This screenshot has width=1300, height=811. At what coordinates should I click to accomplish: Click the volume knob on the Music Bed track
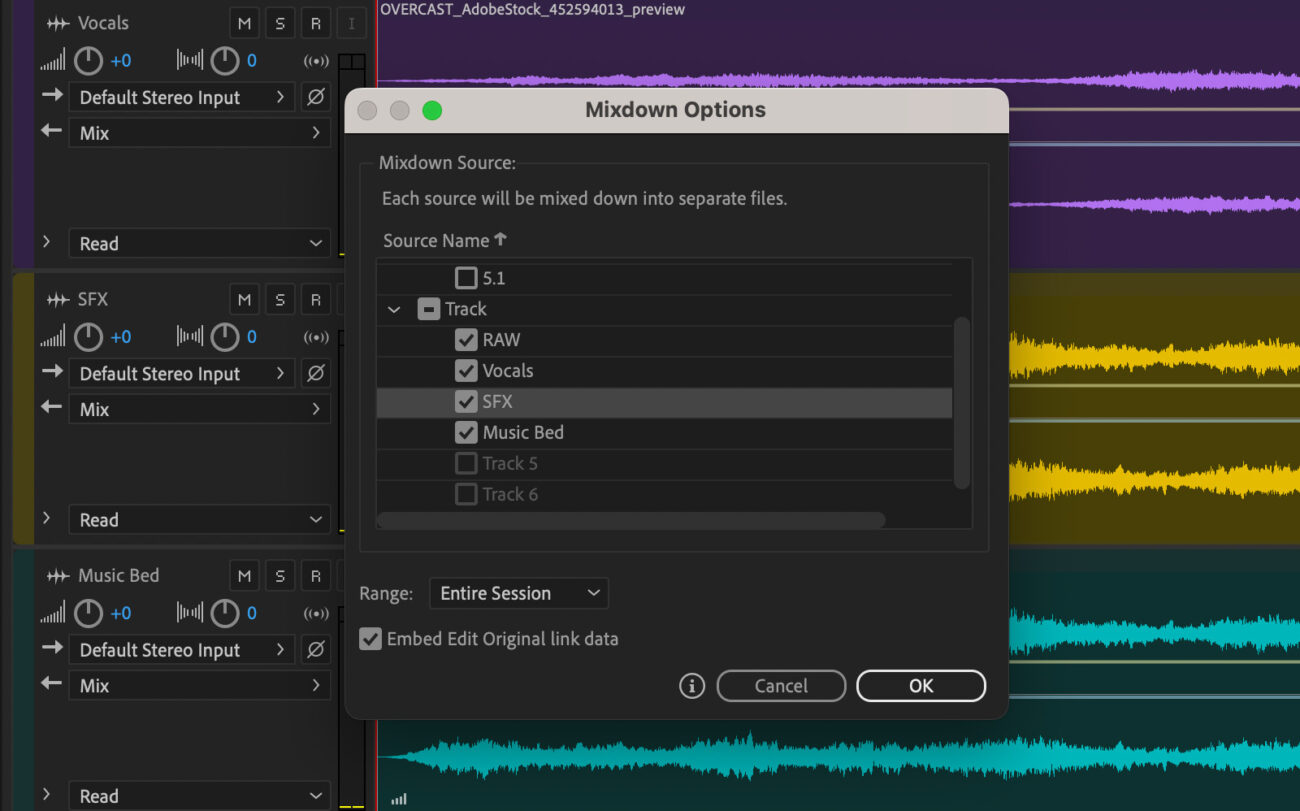(x=86, y=613)
